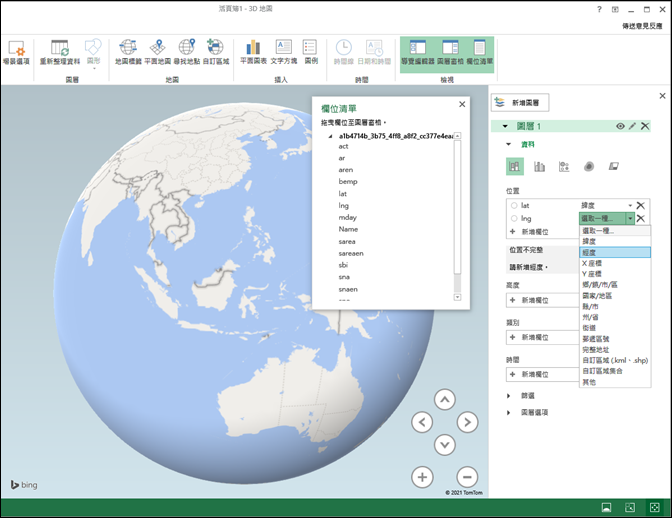Insert 平面圖表 (2D Chart)
Viewport: 672px width, 518px height.
click(x=253, y=52)
